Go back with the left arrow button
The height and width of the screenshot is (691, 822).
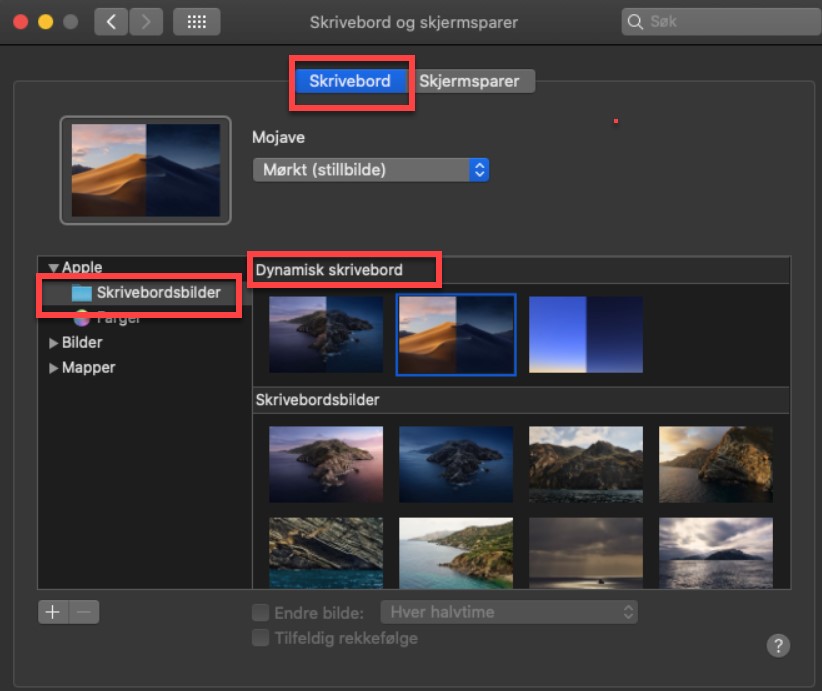click(111, 21)
